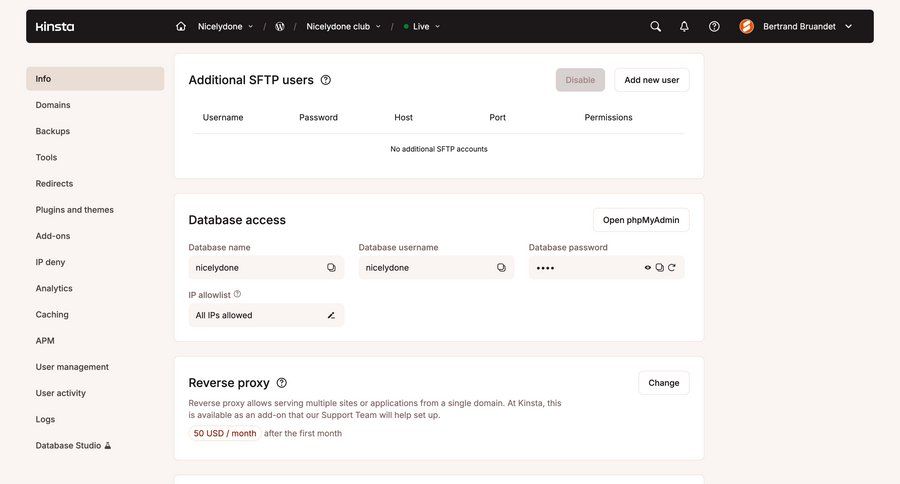
Task: Edit the IP allowlist pencil icon
Action: pyautogui.click(x=331, y=315)
